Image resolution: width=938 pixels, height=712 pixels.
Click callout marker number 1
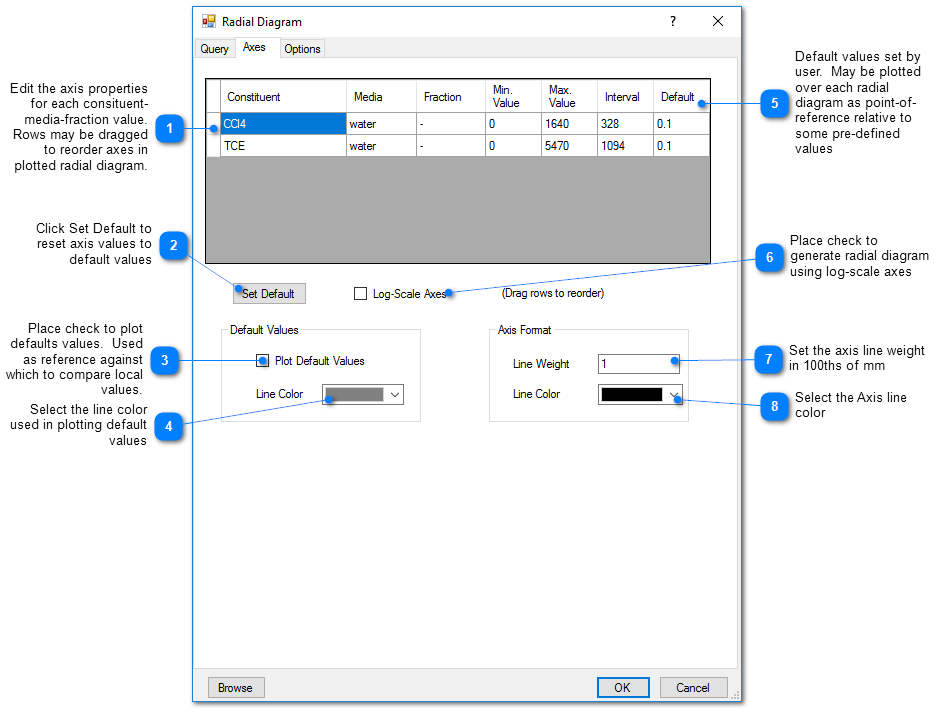pos(170,129)
